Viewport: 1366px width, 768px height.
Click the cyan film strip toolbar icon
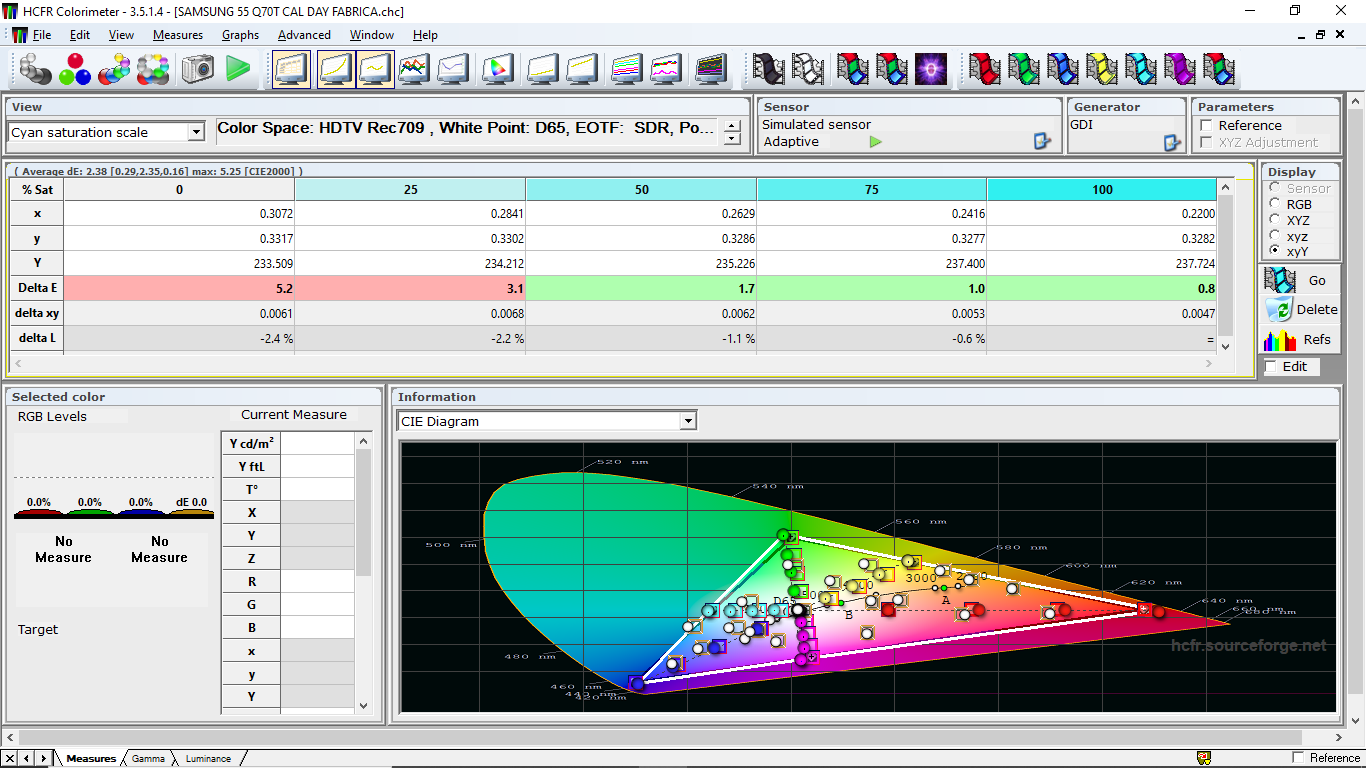click(x=1141, y=69)
